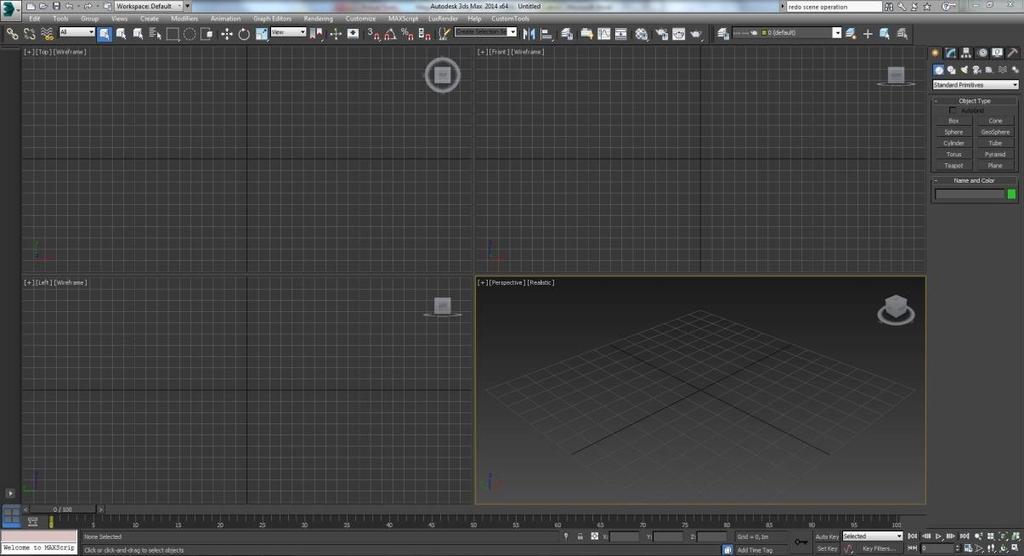
Task: Activate the Select and Move tool
Action: coord(227,33)
